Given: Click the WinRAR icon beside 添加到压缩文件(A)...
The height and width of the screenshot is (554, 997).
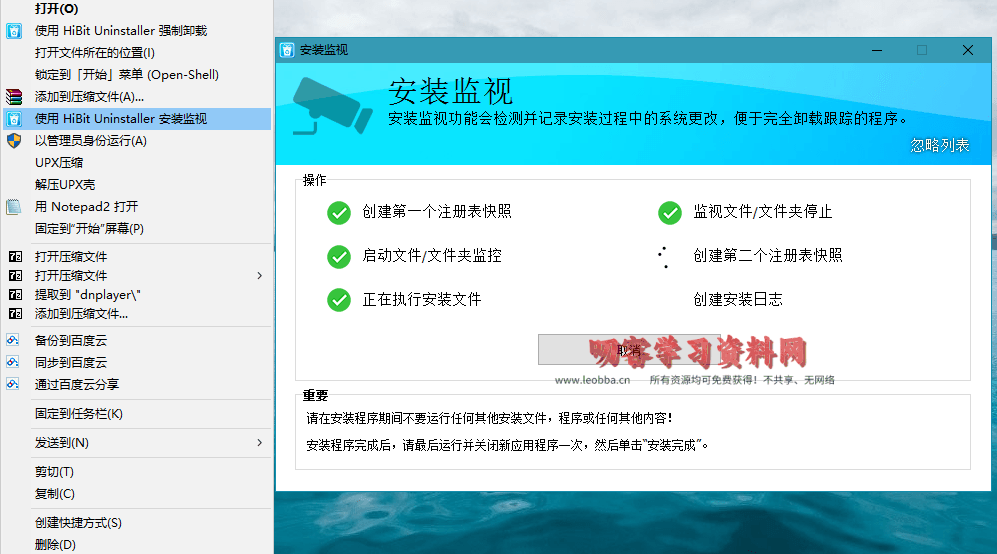Looking at the screenshot, I should pos(14,97).
